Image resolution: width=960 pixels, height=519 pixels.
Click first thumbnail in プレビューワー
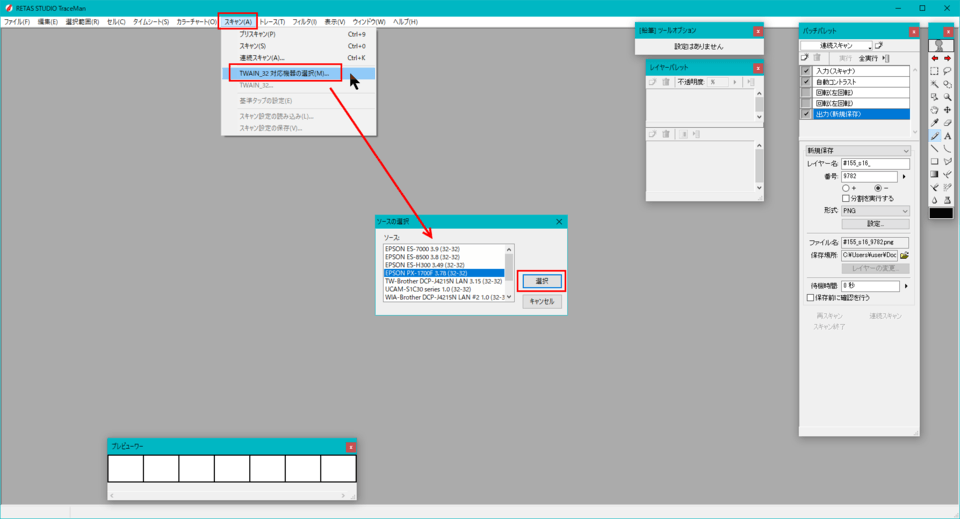[126, 468]
